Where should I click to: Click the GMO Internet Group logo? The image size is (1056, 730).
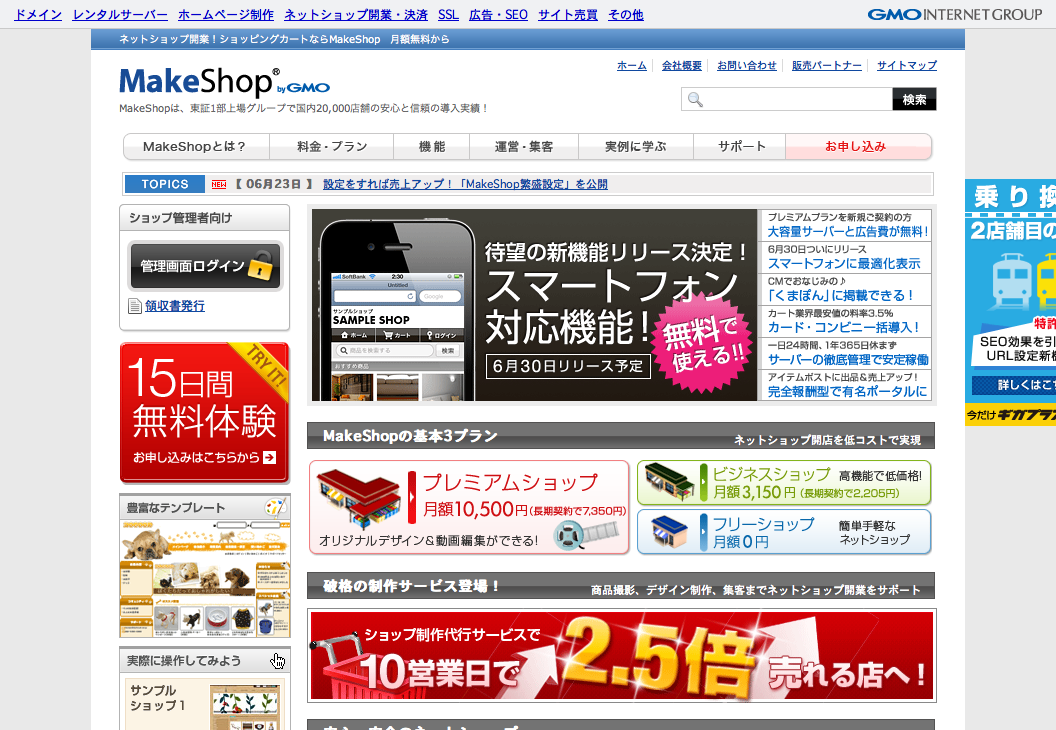click(954, 14)
